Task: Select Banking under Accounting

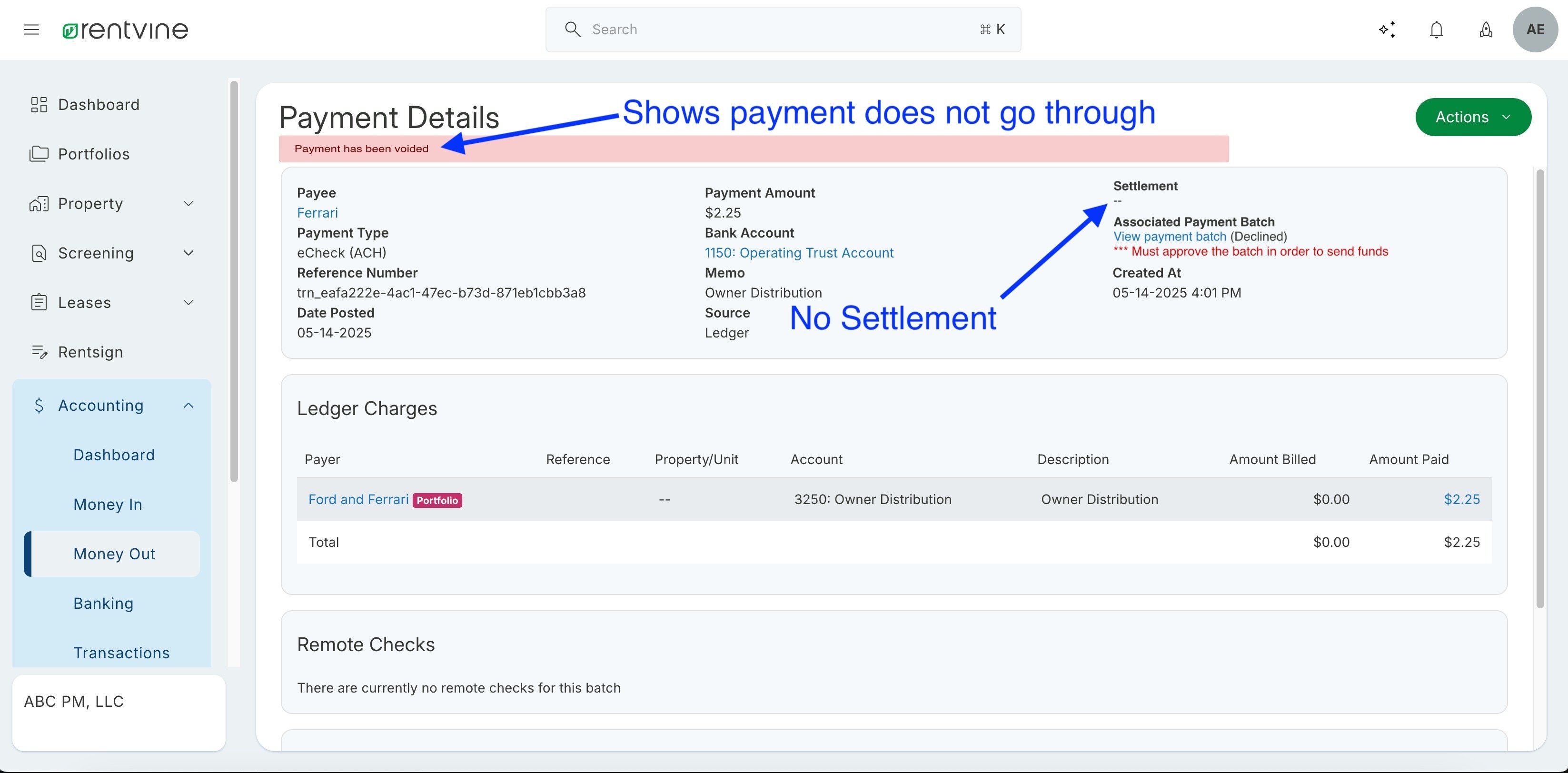Action: (103, 603)
